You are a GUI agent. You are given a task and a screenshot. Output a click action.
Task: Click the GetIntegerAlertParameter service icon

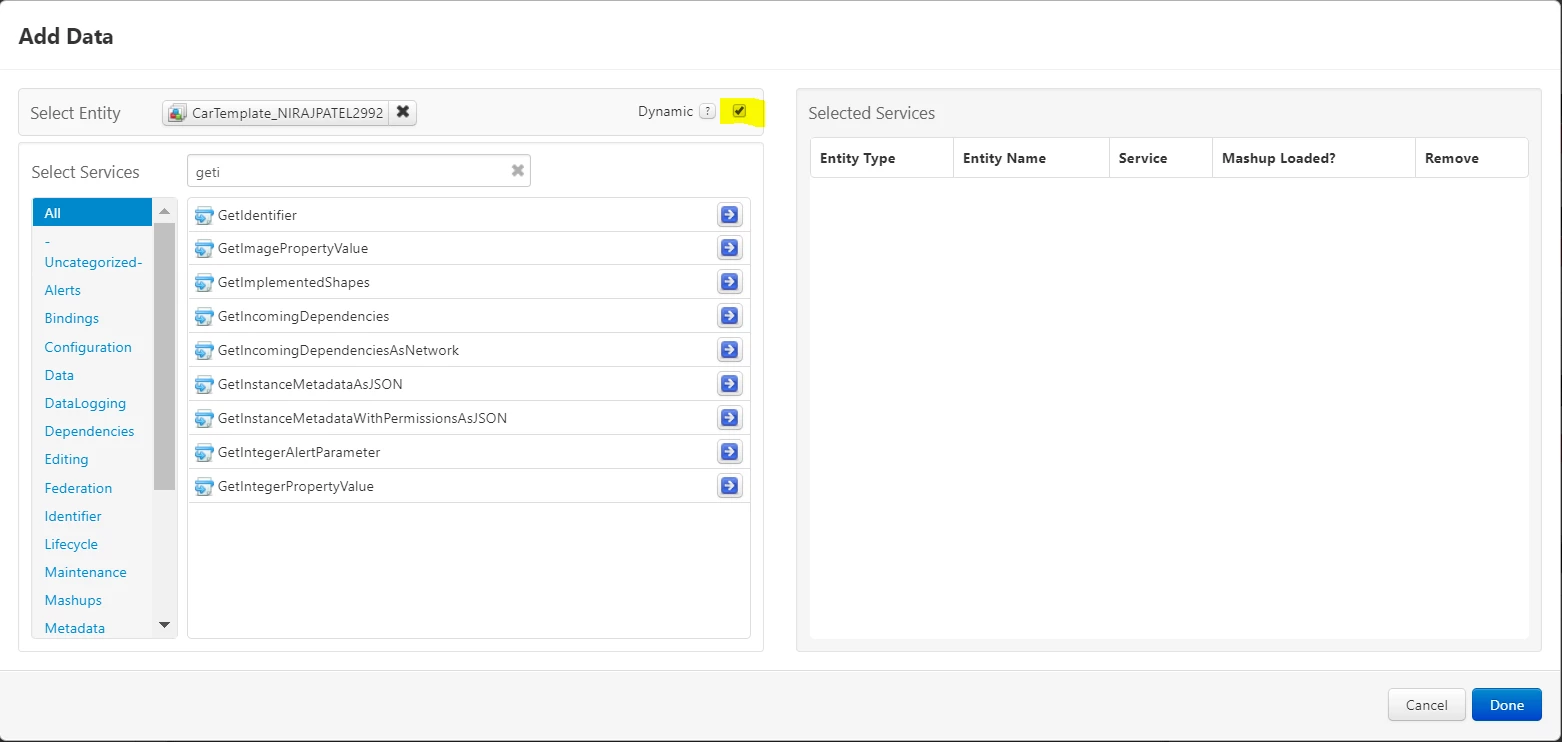click(204, 452)
